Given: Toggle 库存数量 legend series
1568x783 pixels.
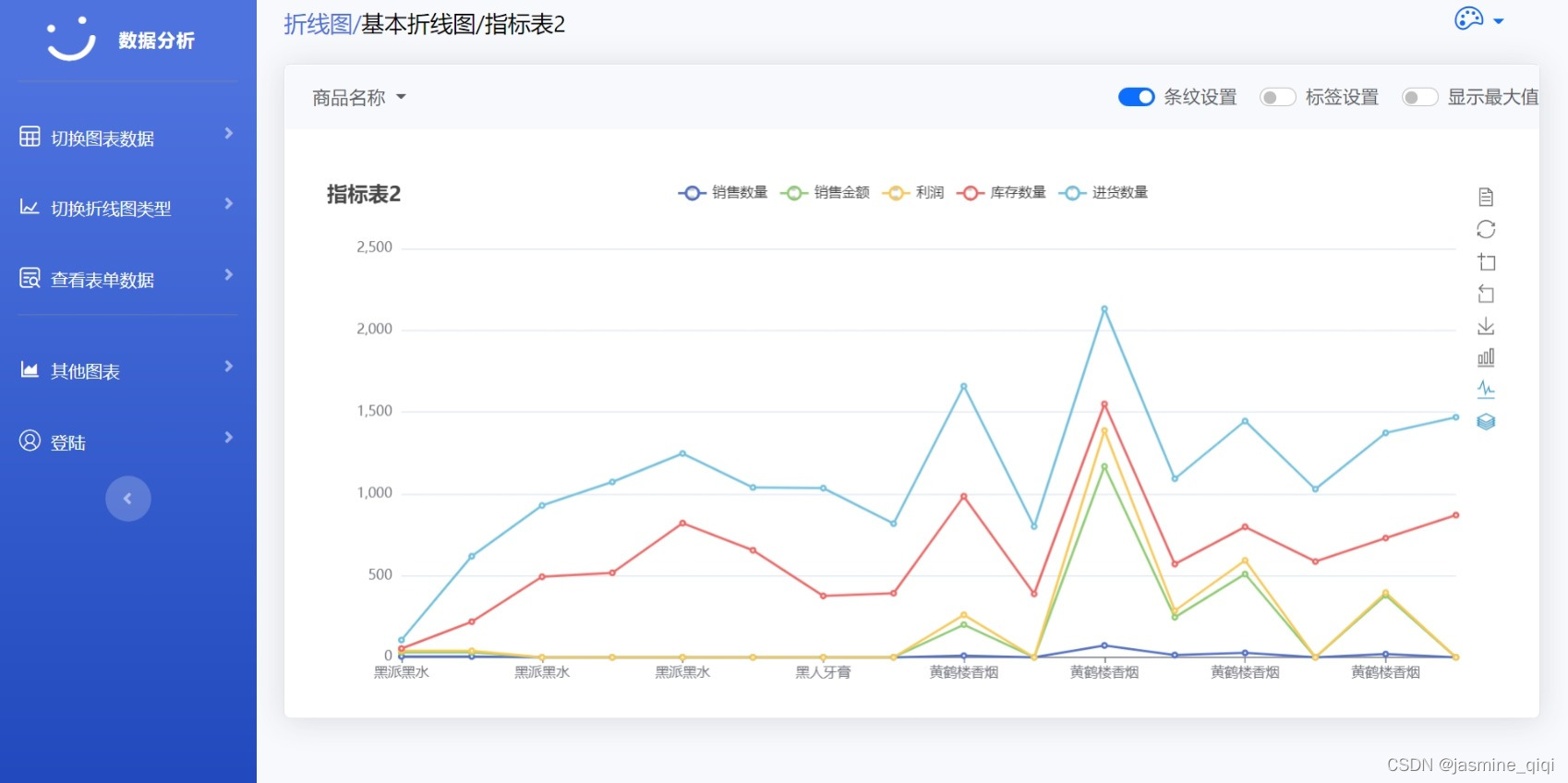Looking at the screenshot, I should [x=1001, y=192].
